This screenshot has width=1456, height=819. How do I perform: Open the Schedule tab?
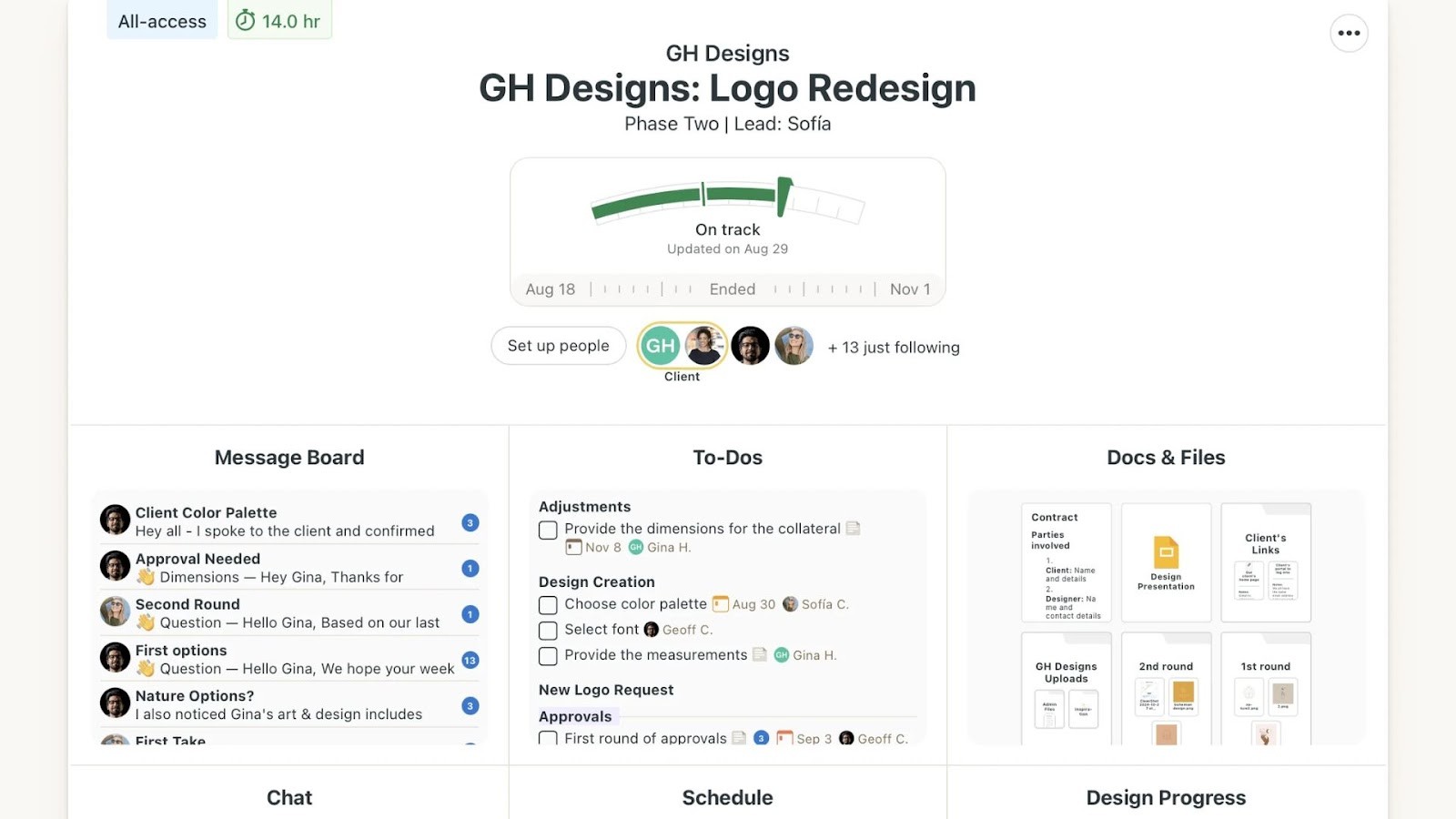click(x=727, y=796)
